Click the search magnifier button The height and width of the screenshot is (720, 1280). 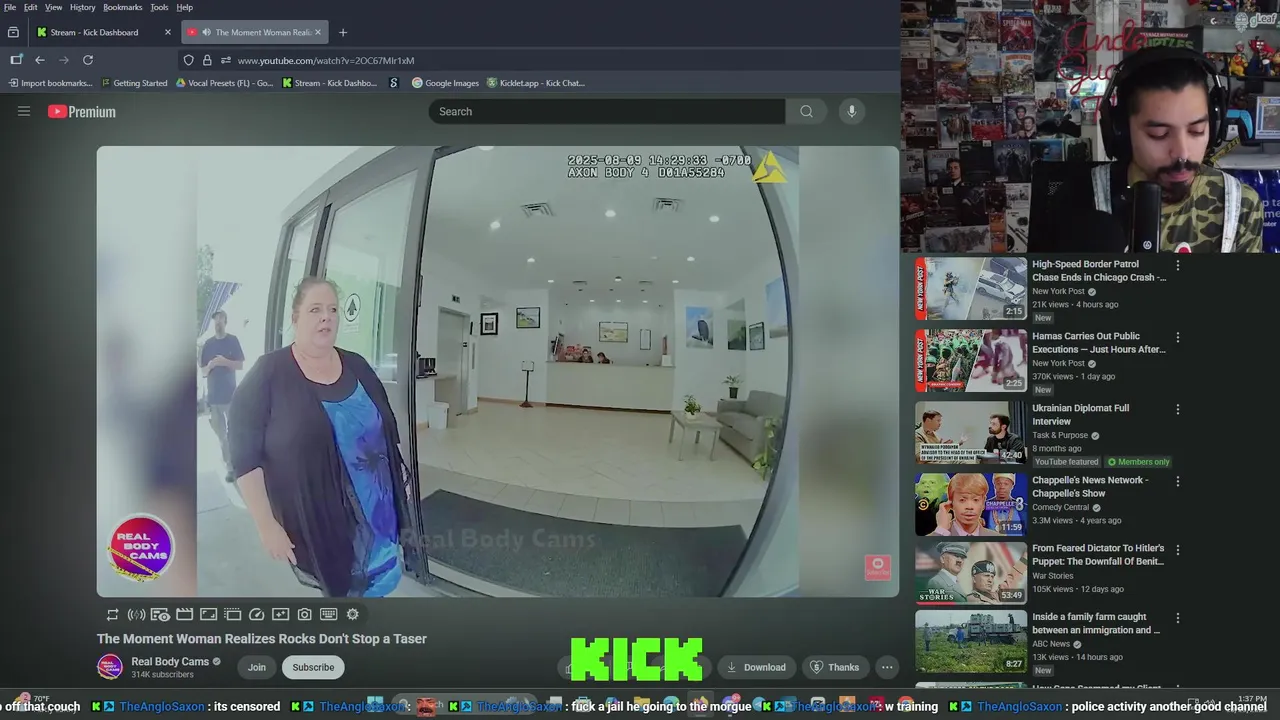[806, 111]
